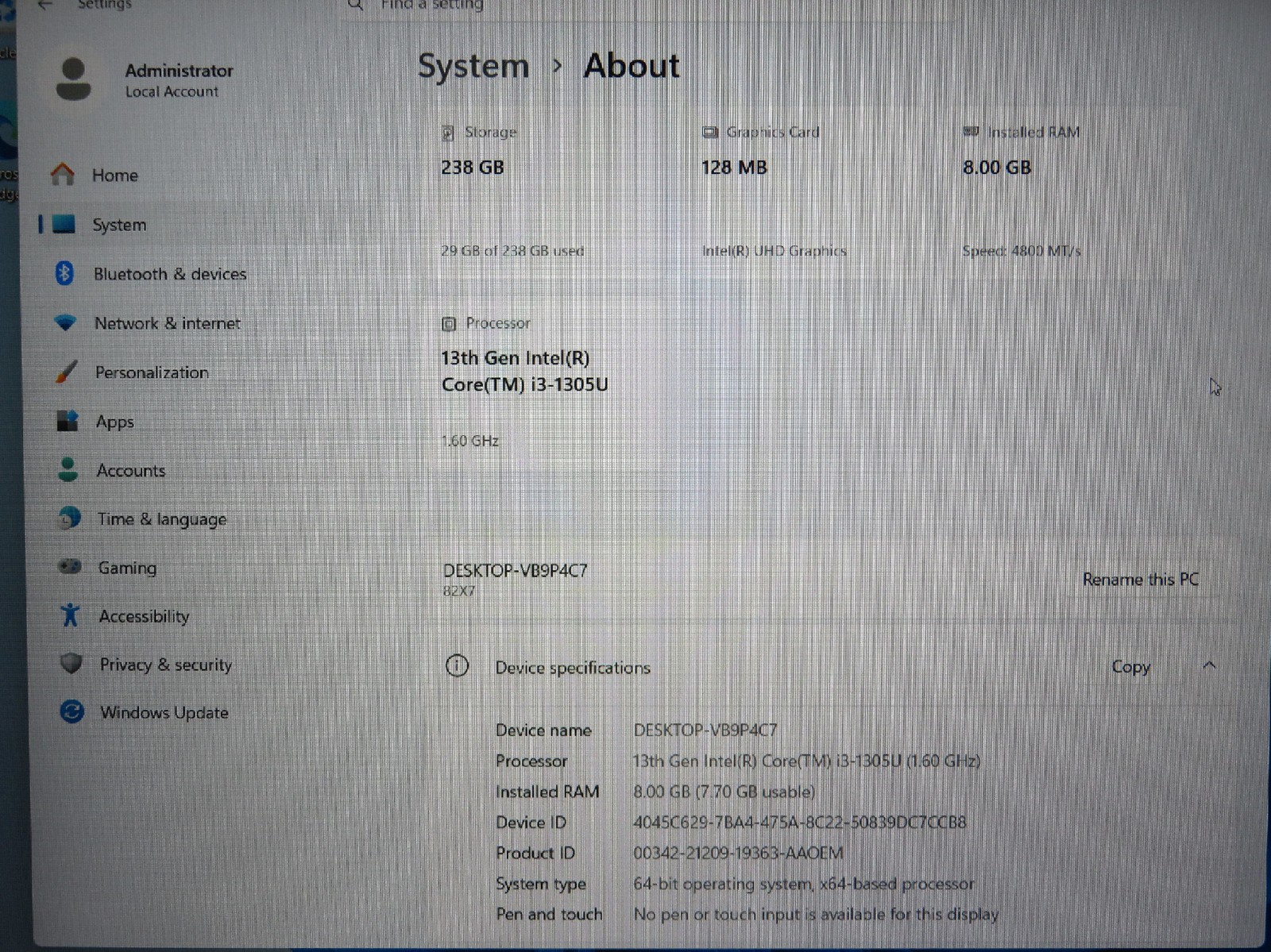Click the DESKTOP-VB9P4C7 name above 82X7
This screenshot has width=1271, height=952.
pos(515,570)
